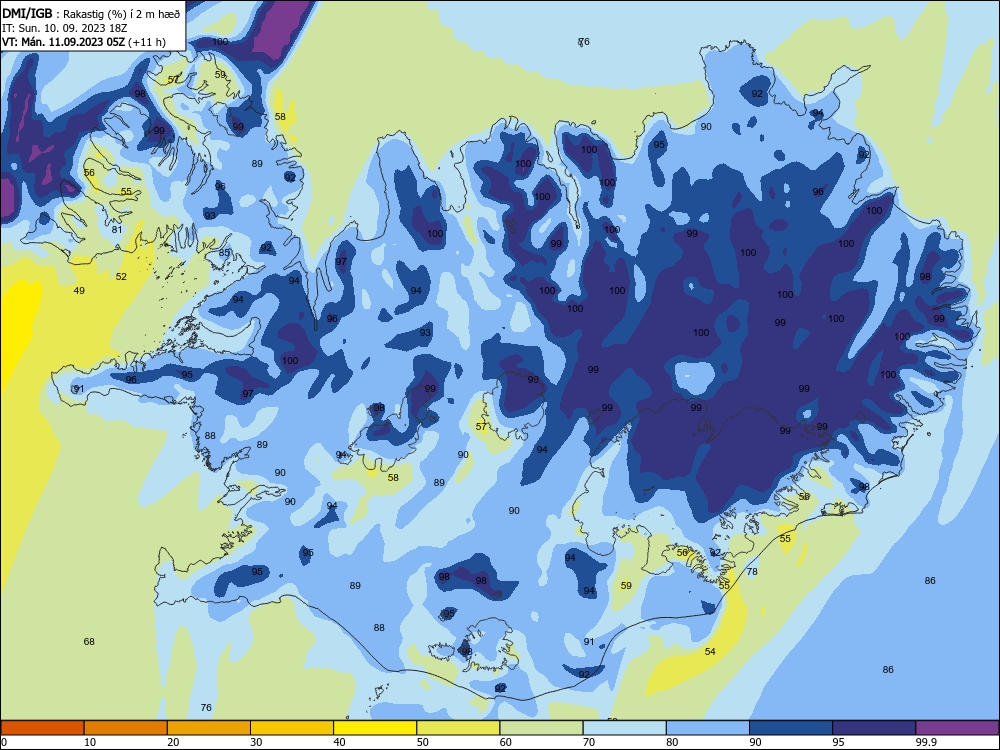
Task: Click the '40' legend tick label
Action: [x=340, y=742]
